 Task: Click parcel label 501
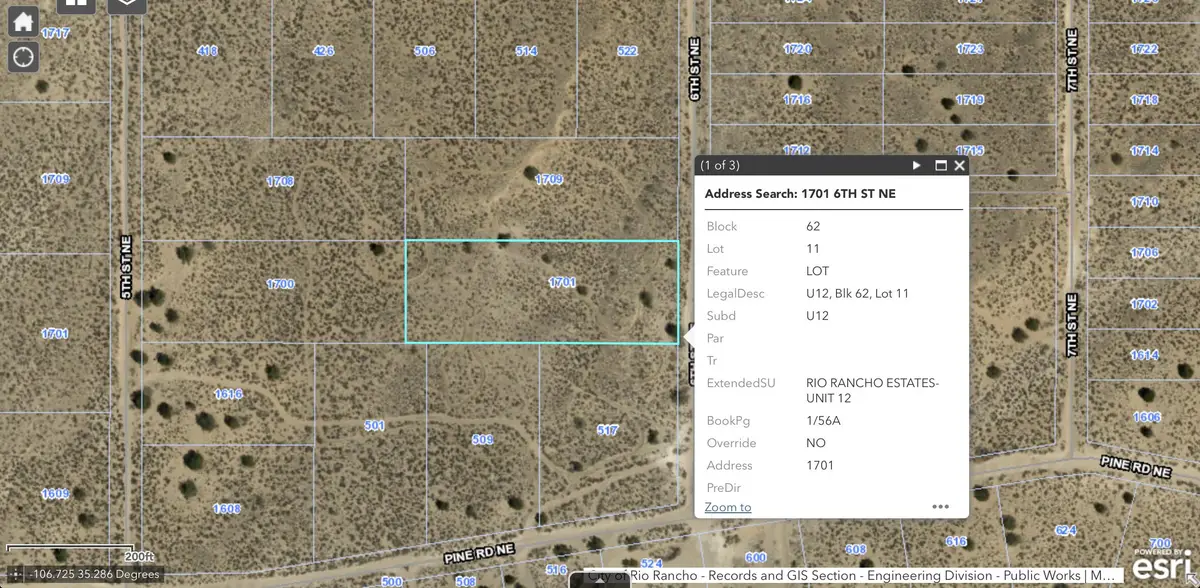click(x=374, y=426)
